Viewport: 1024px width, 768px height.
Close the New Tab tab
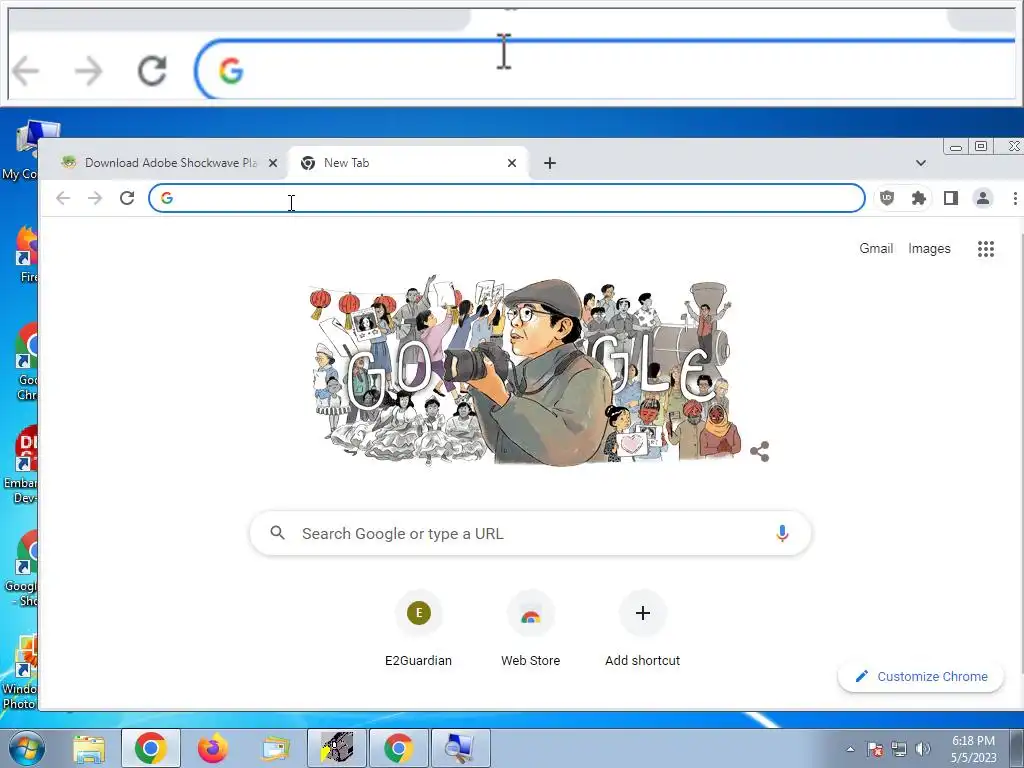512,163
